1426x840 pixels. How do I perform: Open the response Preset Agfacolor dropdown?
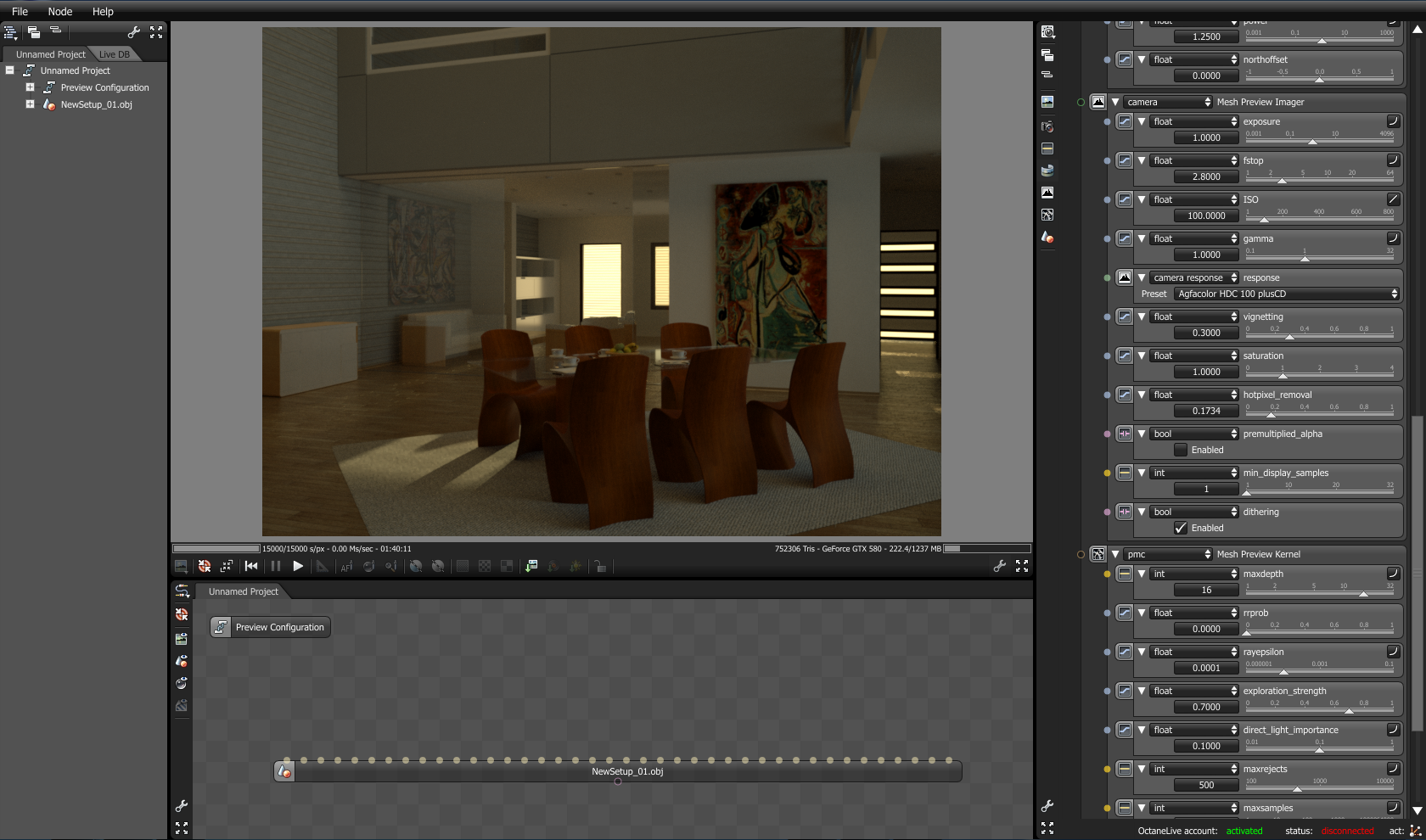[x=1287, y=294]
